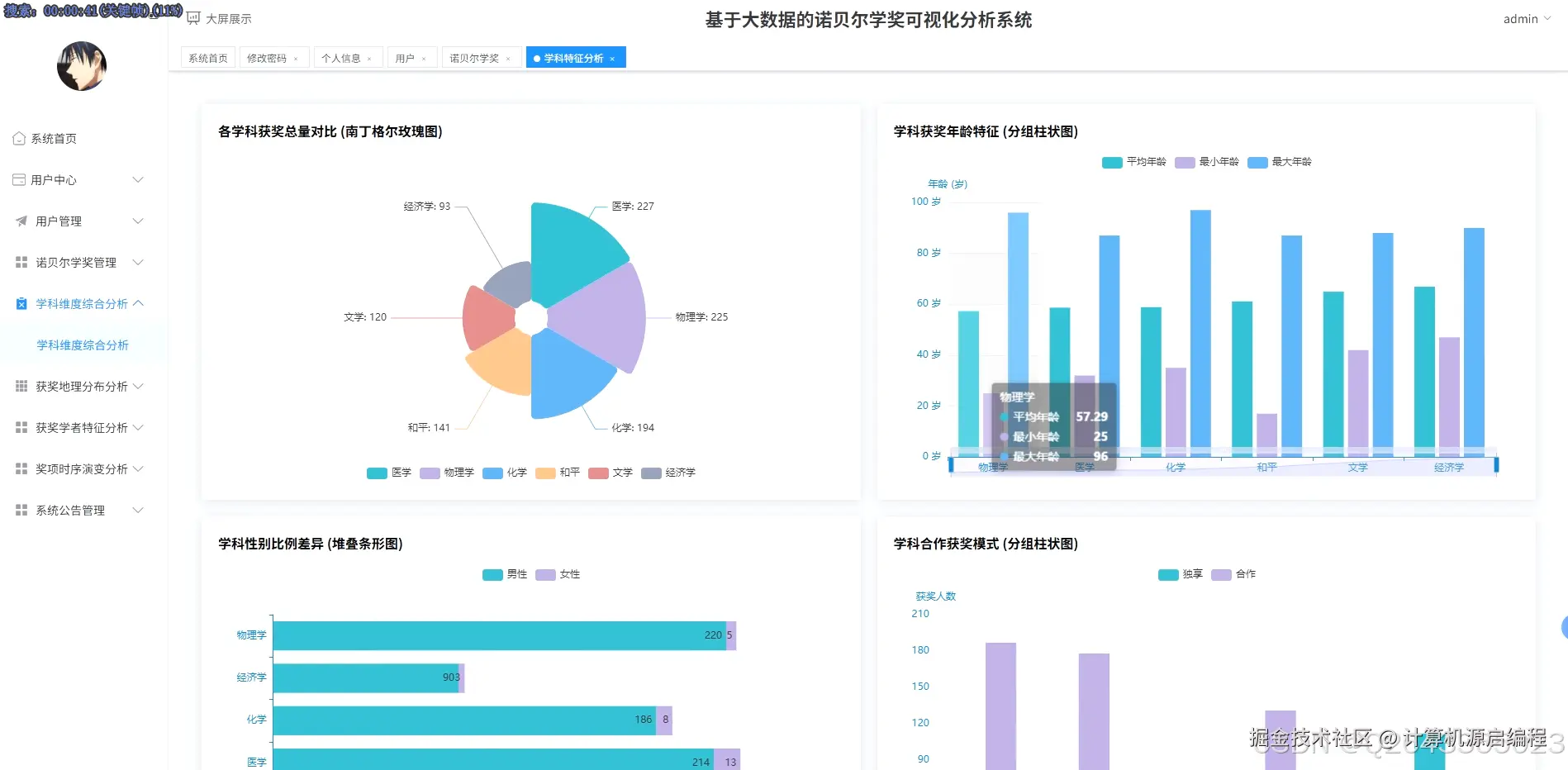
Task: Close the 用户 tab
Action: click(x=424, y=59)
